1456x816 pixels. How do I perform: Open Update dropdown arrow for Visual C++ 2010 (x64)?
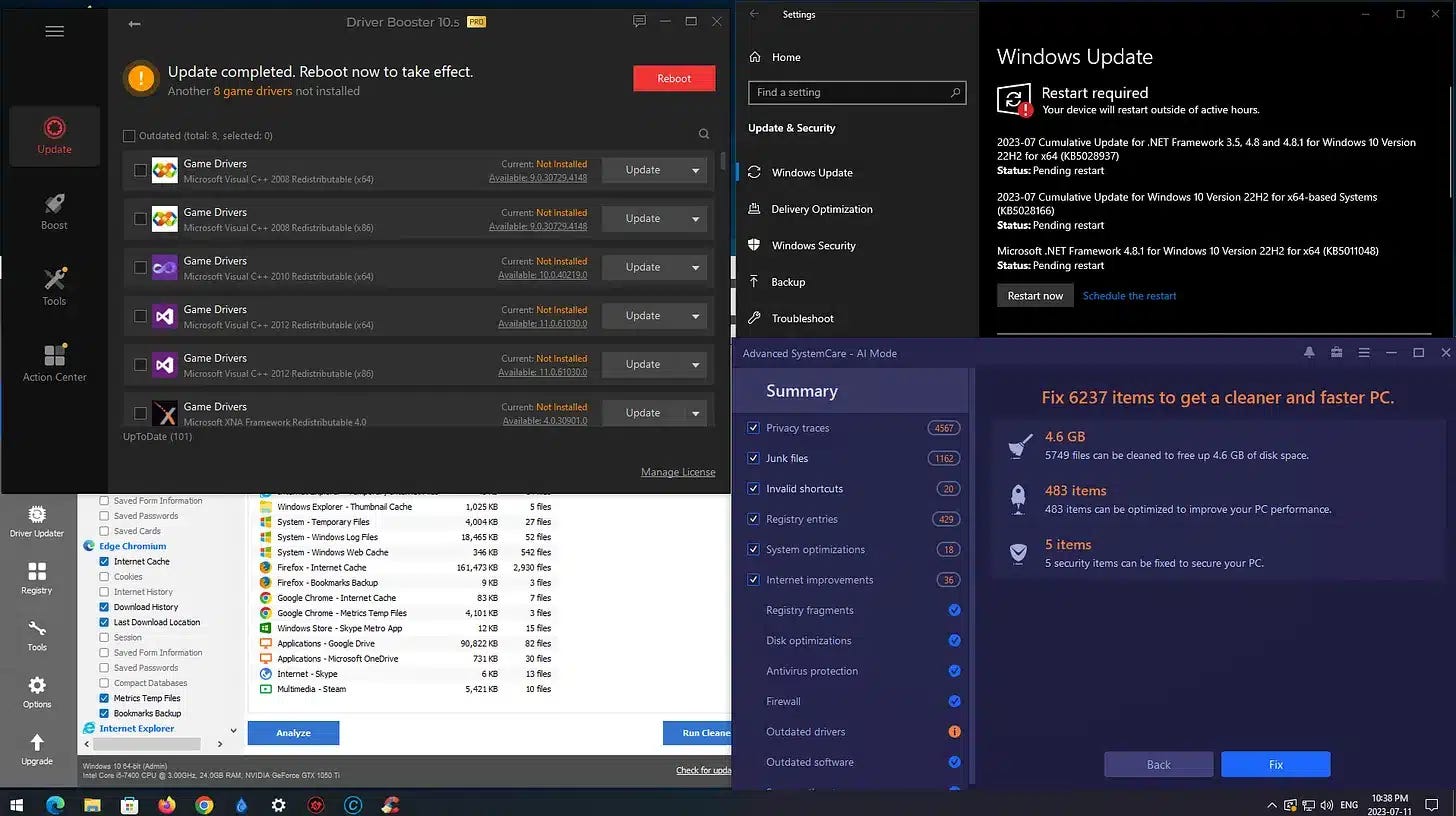(x=695, y=267)
